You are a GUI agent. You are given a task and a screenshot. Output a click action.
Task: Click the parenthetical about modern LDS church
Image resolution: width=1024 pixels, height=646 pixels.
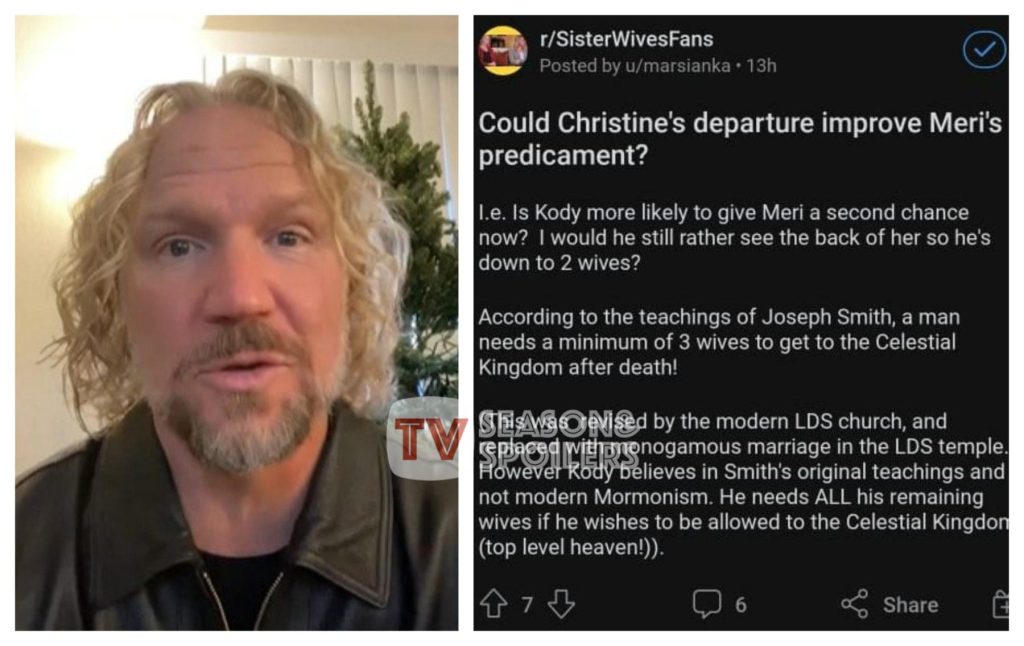click(743, 484)
